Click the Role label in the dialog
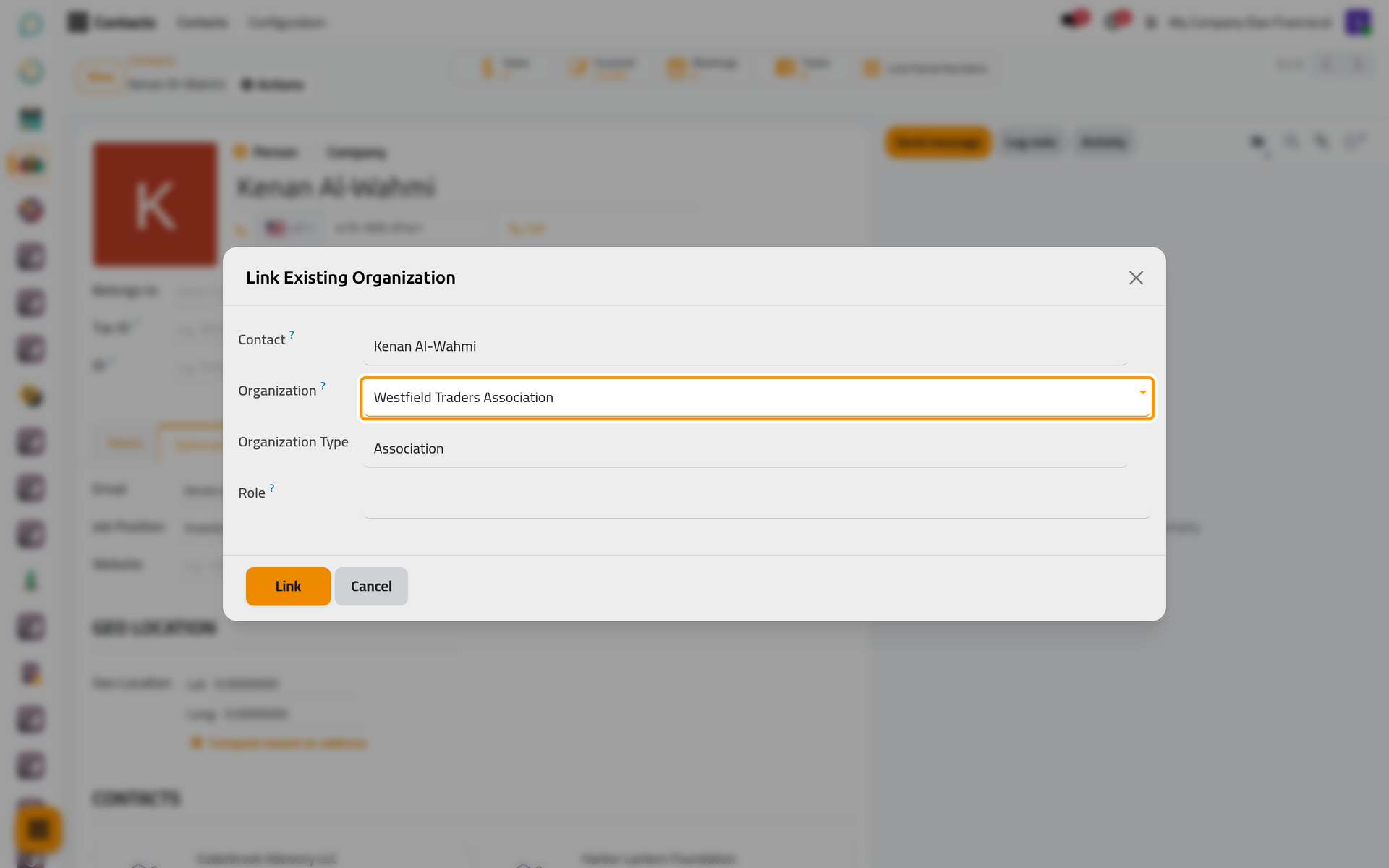This screenshot has width=1389, height=868. click(x=252, y=493)
